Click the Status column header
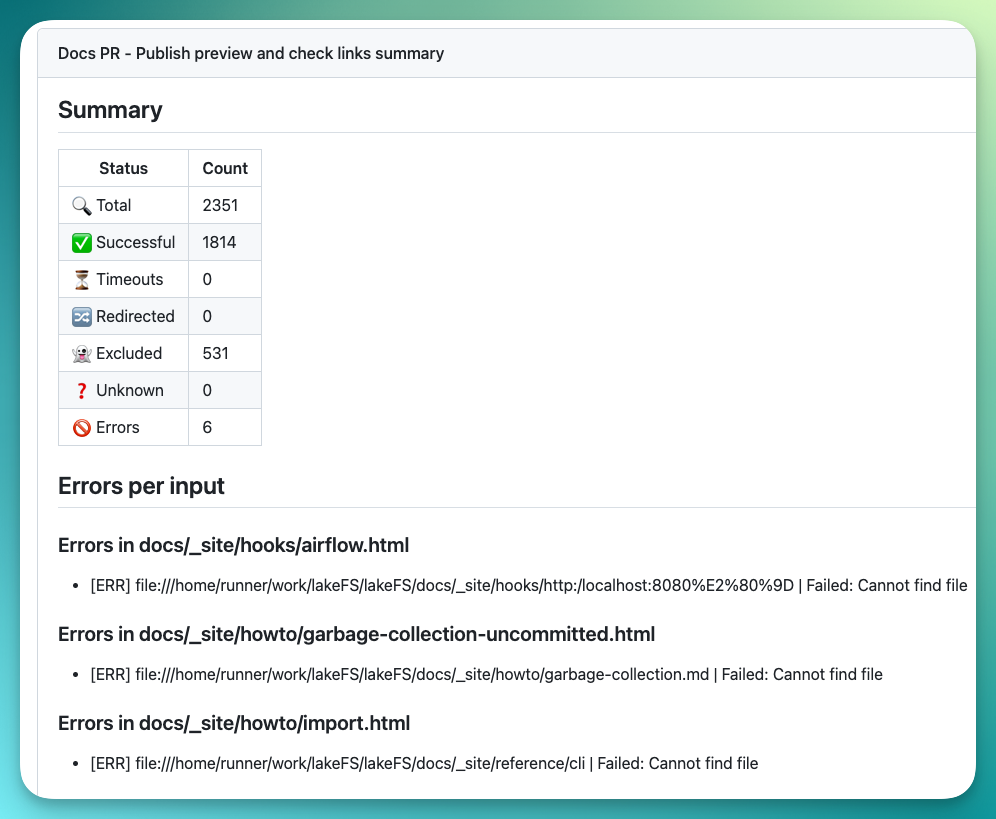Viewport: 996px width, 819px height. tap(123, 168)
